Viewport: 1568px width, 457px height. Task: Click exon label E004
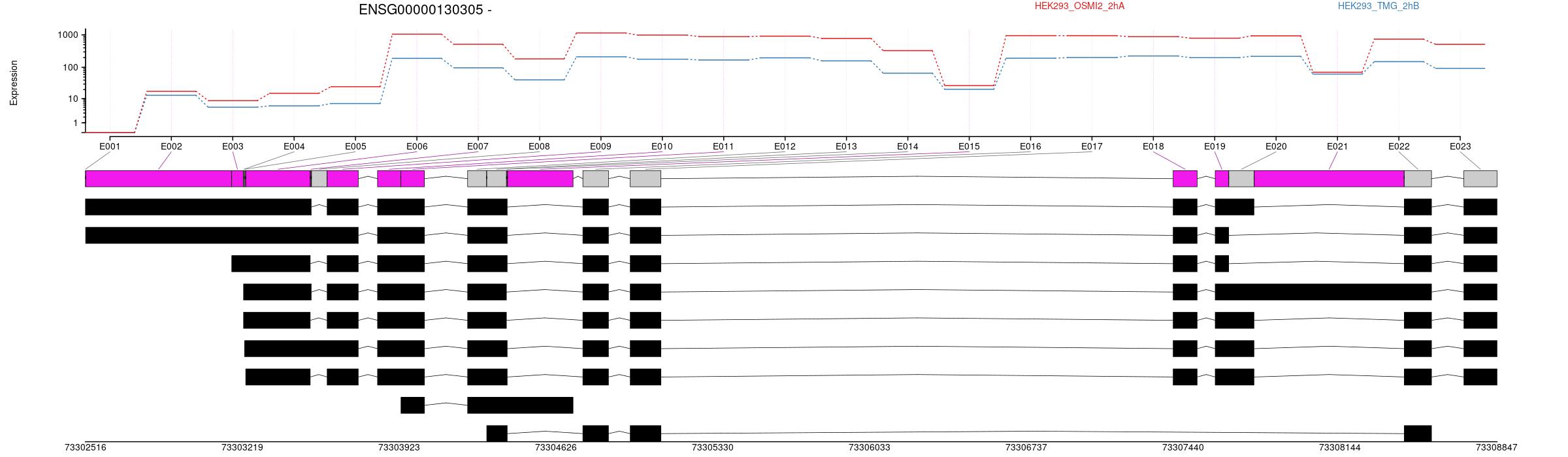tap(294, 146)
